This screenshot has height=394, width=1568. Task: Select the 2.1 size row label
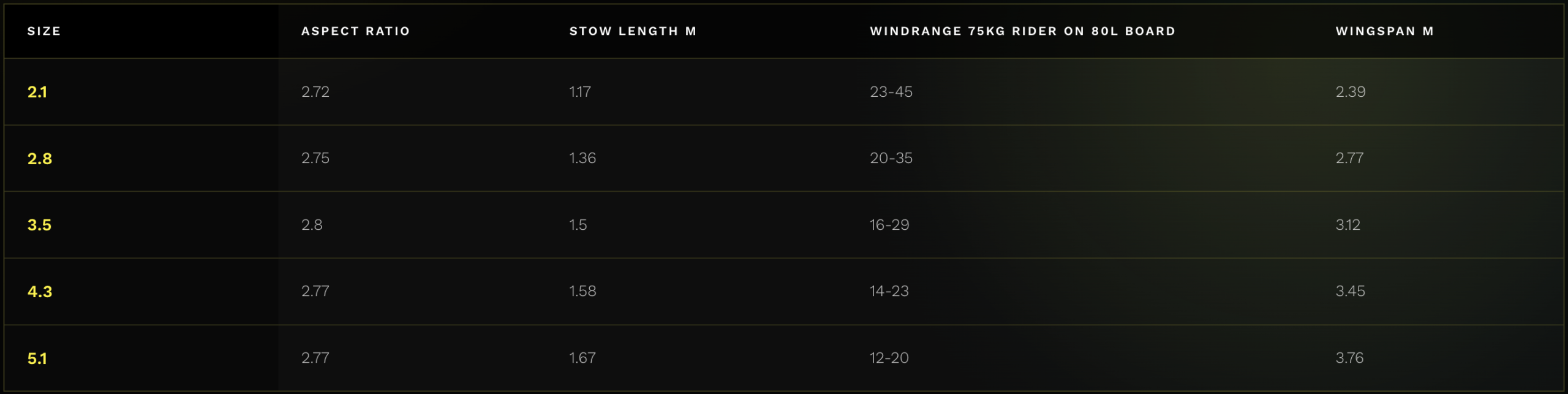click(37, 92)
